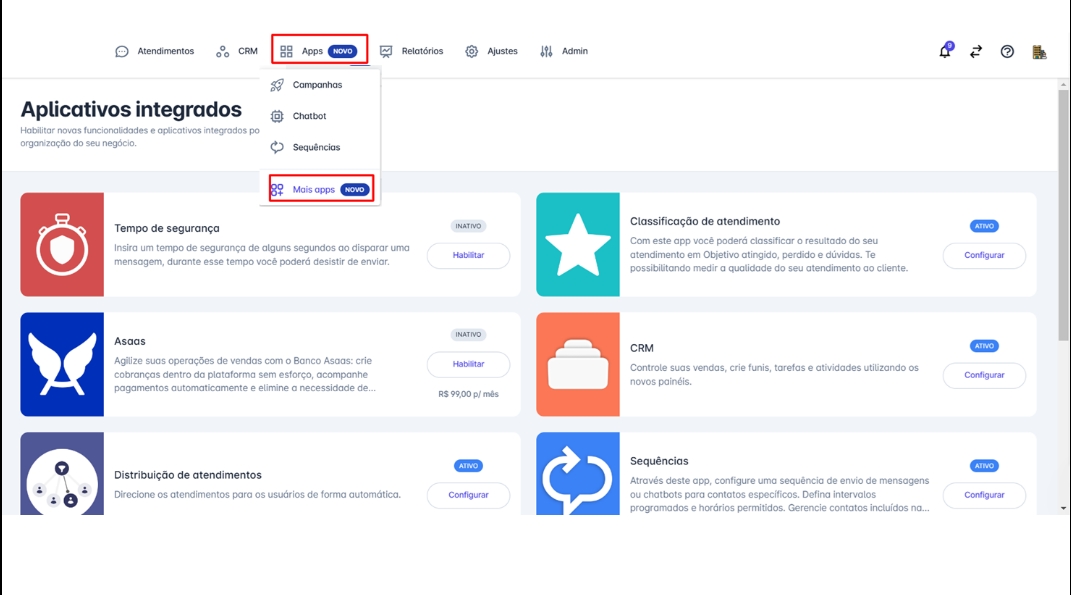Click the Tempo de segurança app icon
This screenshot has width=1071, height=595.
(x=62, y=245)
